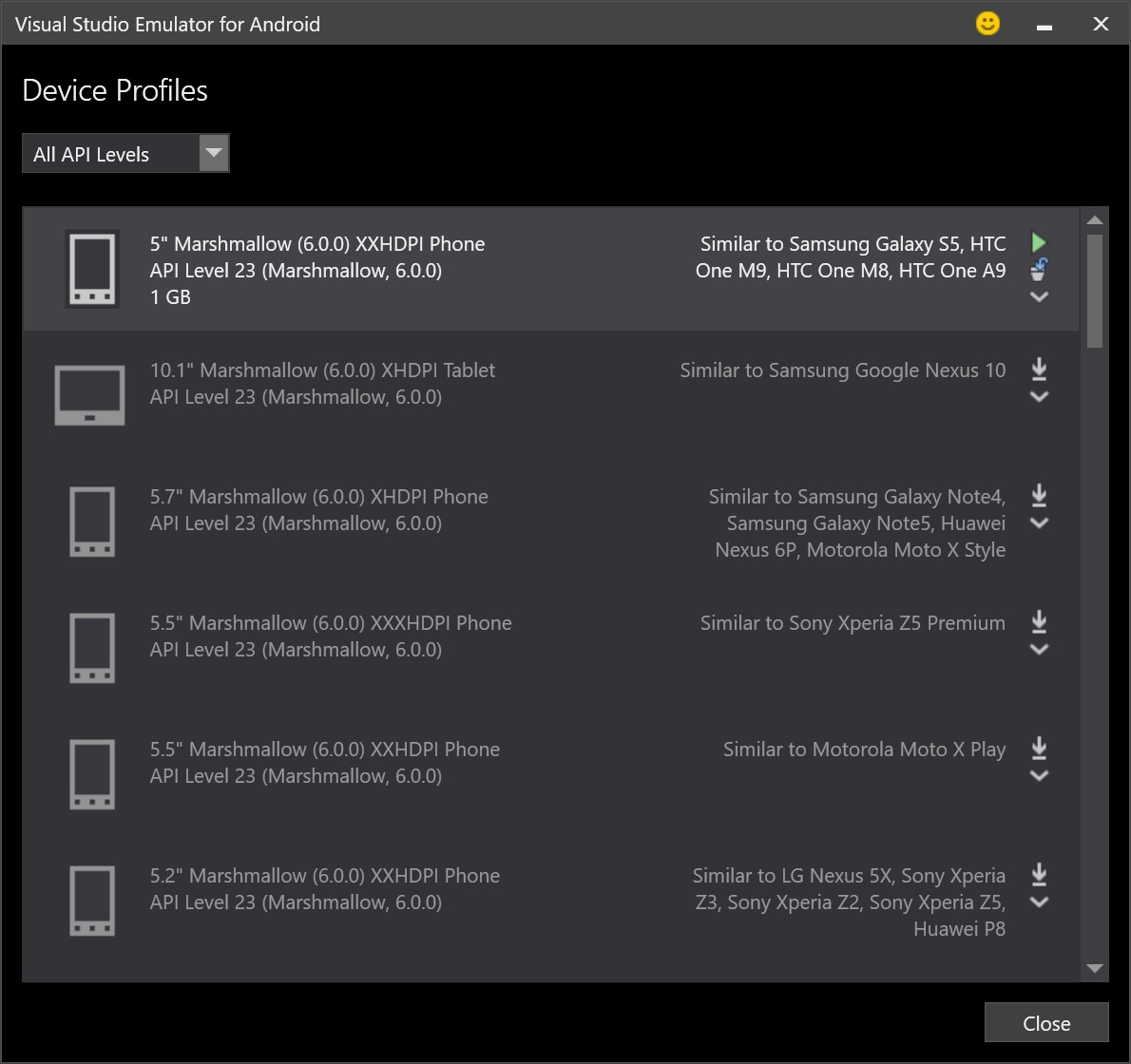
Task: Download the 5.5" Marshmallow XXXHDPI Phone profile
Action: coord(1039,621)
